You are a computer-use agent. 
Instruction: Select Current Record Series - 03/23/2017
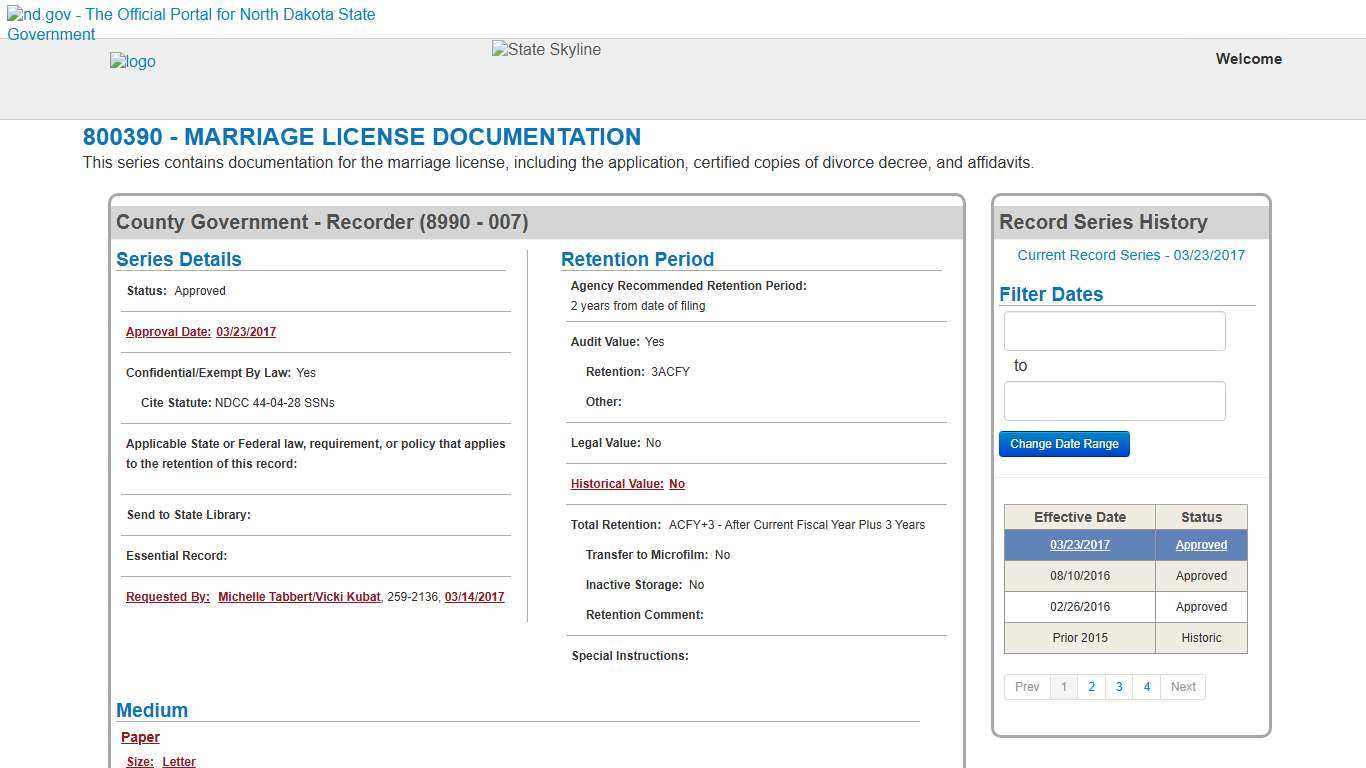click(1131, 255)
